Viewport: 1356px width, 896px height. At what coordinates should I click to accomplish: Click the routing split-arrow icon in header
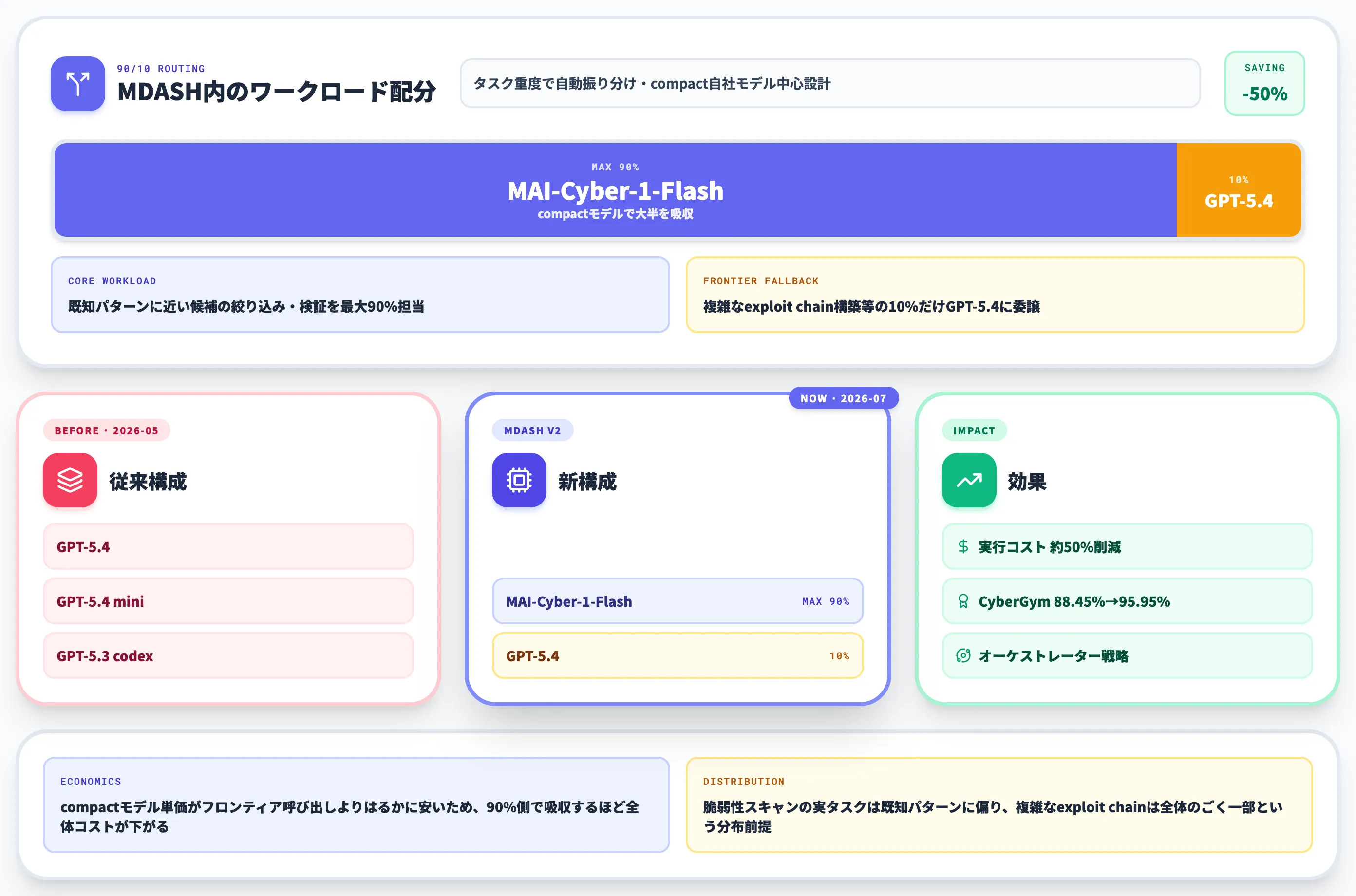tap(78, 83)
